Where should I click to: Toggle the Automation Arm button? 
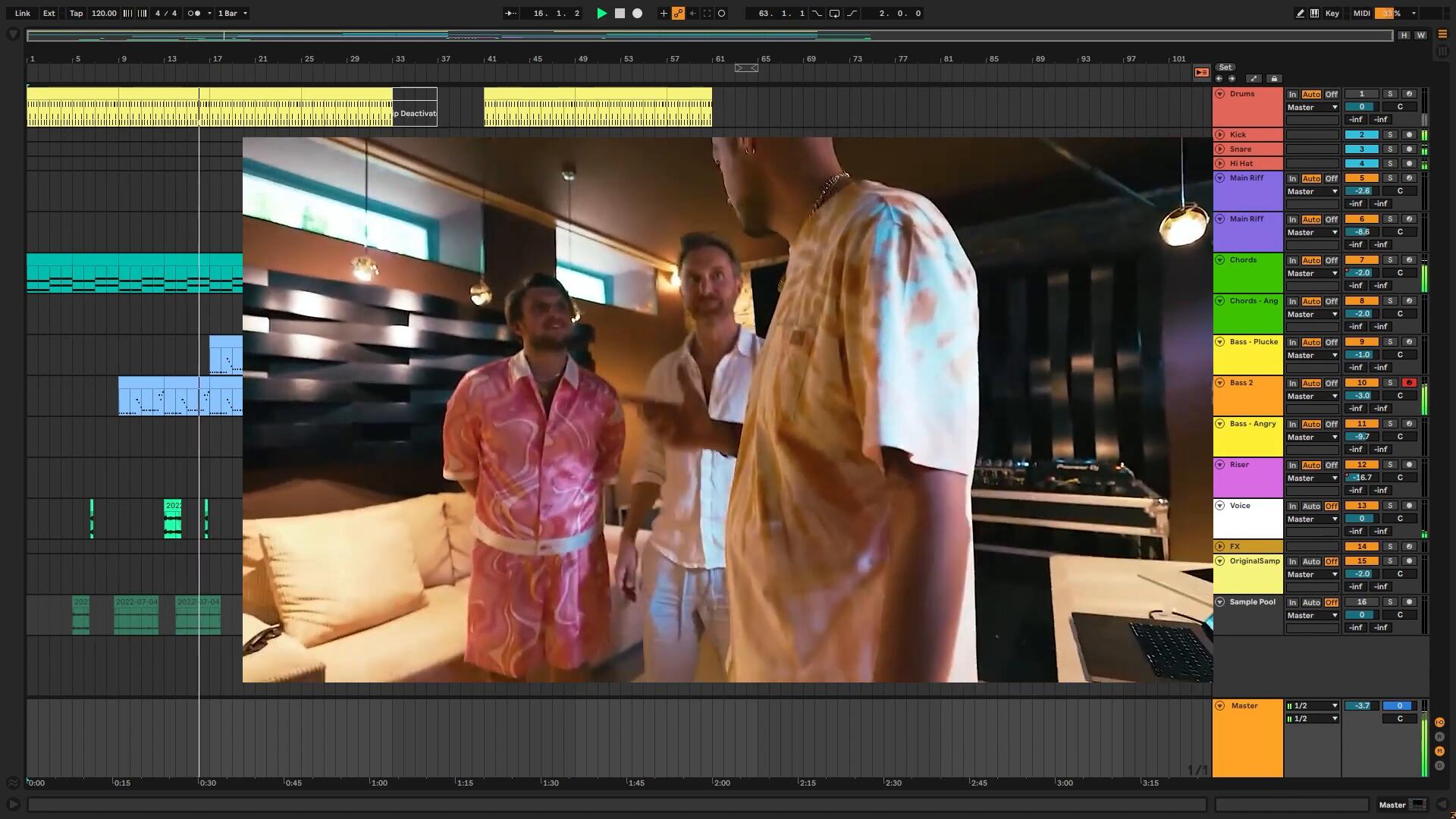678,13
